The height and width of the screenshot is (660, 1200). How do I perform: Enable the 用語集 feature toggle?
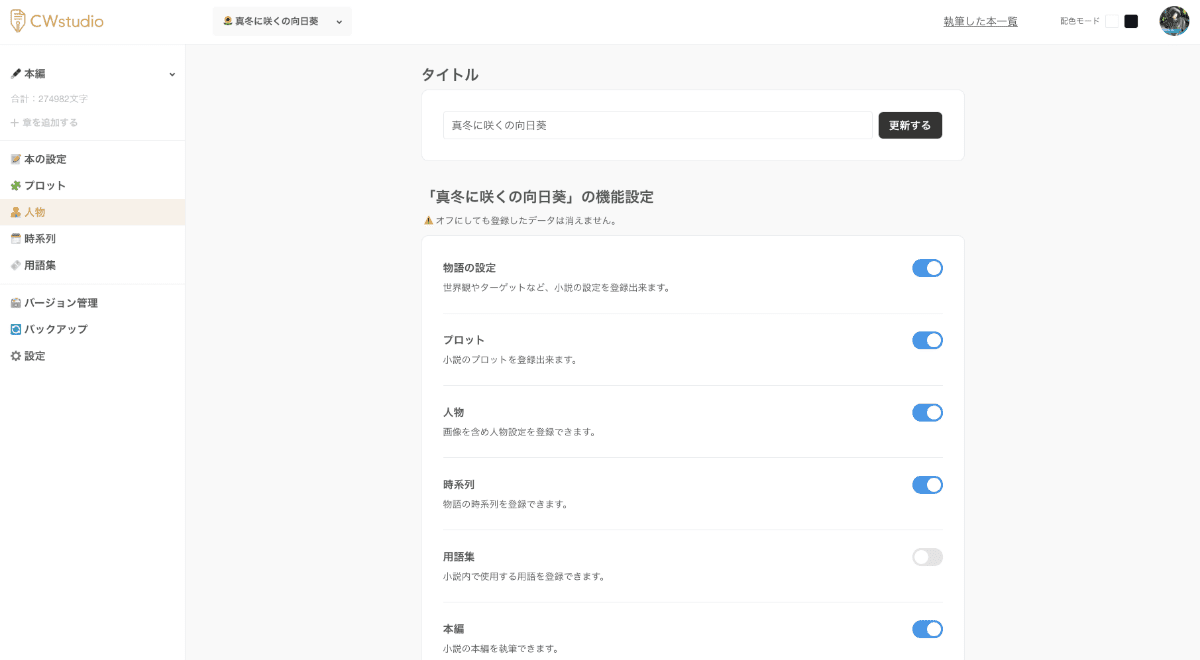point(927,557)
